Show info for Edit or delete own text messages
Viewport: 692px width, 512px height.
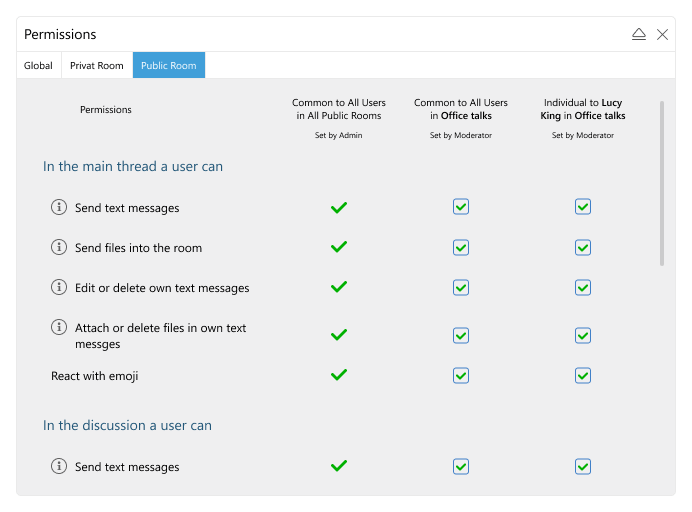(59, 287)
